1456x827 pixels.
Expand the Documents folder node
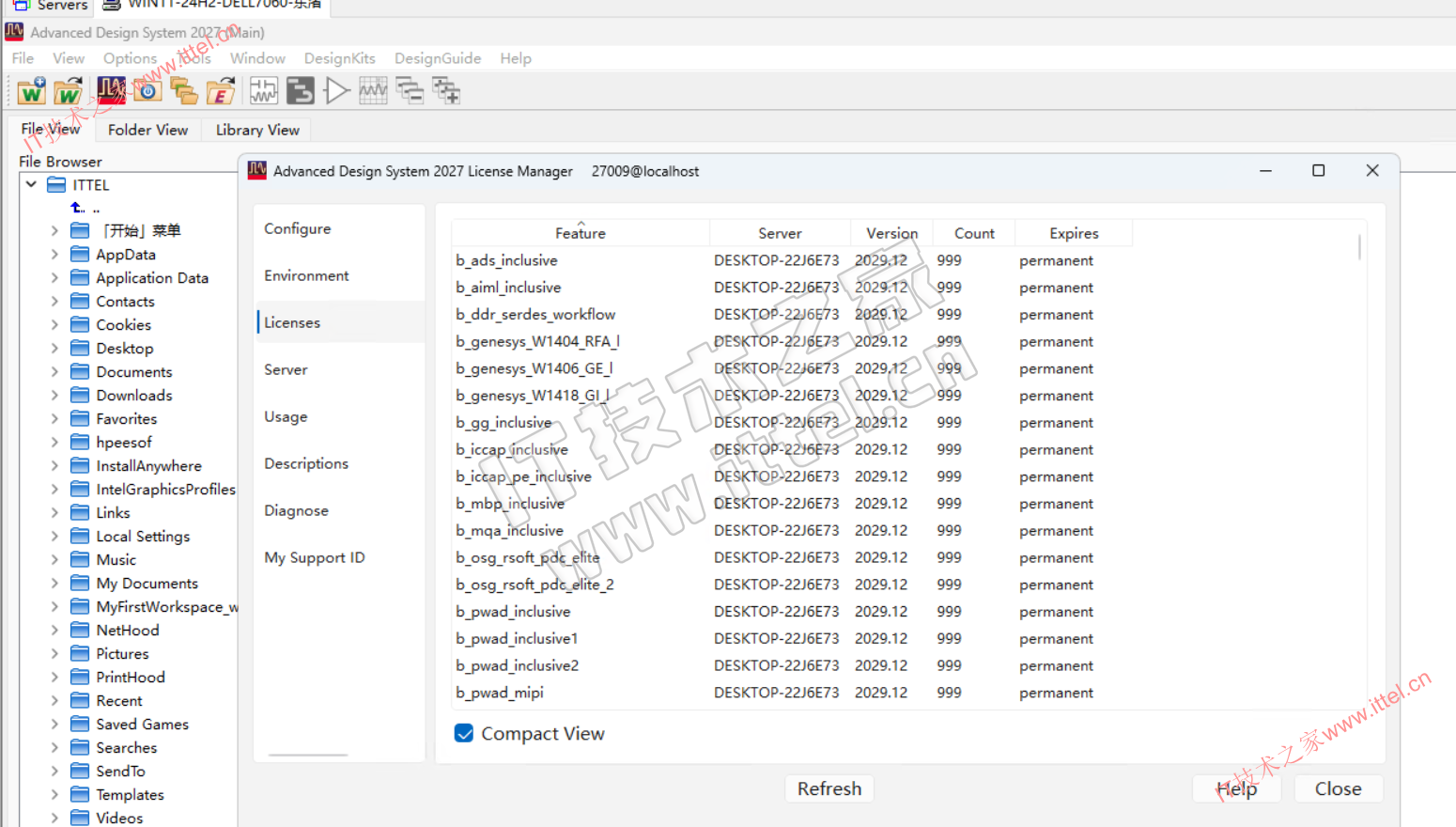point(54,371)
